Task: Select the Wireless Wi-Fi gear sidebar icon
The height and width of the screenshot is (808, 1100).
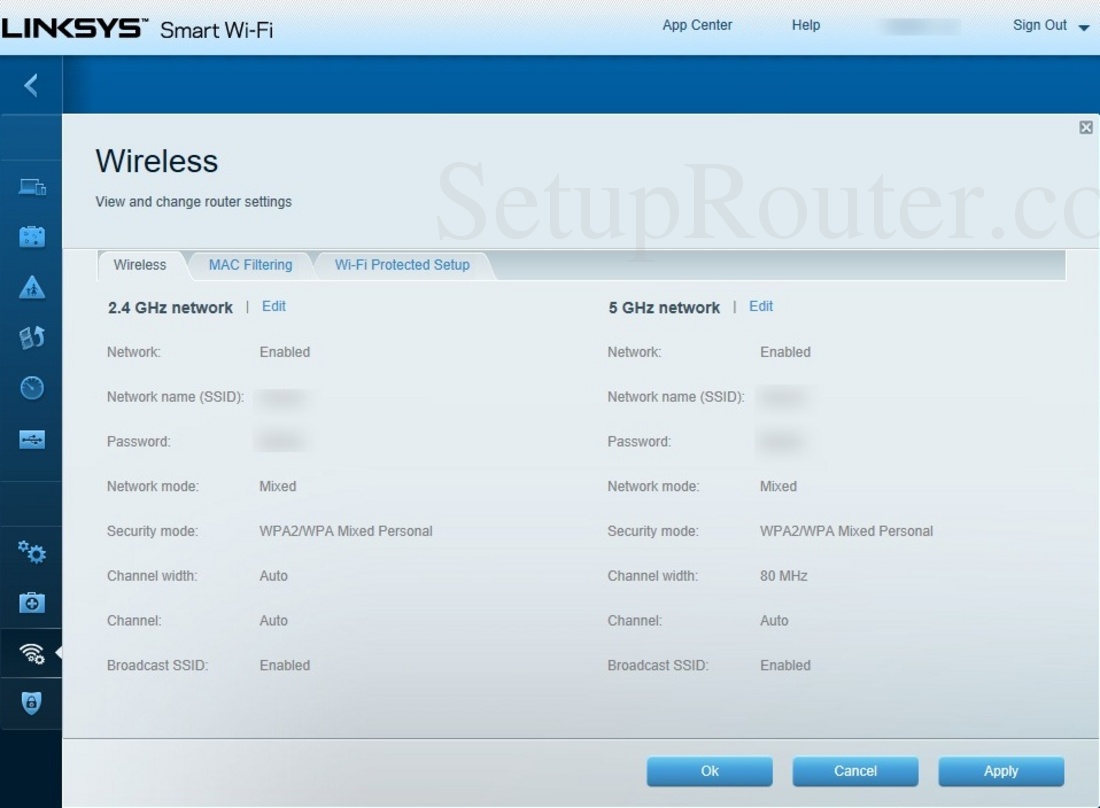Action: tap(32, 653)
